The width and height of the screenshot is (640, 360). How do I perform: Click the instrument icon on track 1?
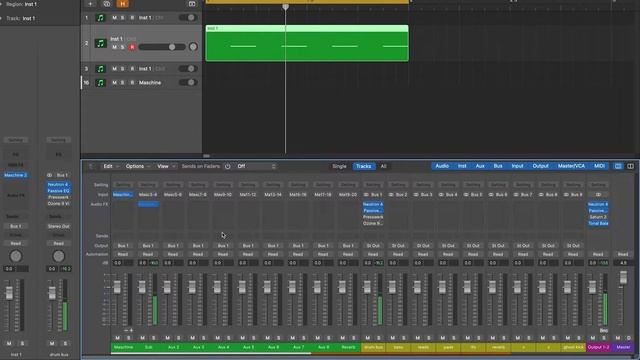coord(100,18)
